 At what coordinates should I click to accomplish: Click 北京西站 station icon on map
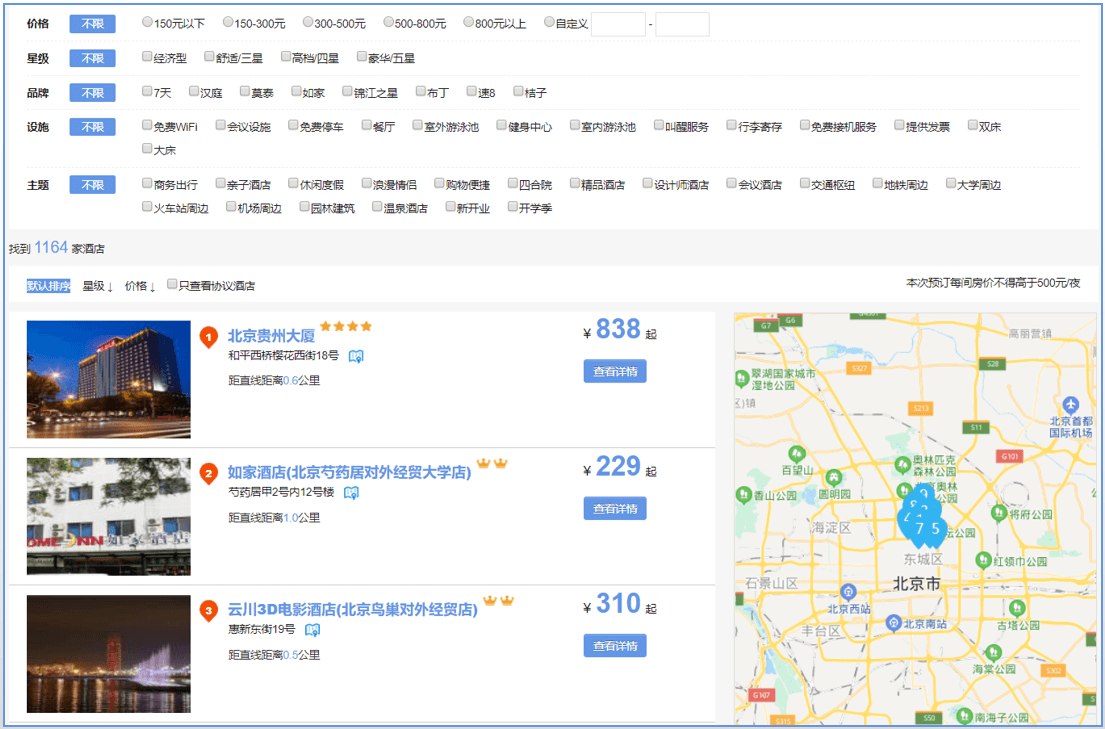(x=848, y=592)
